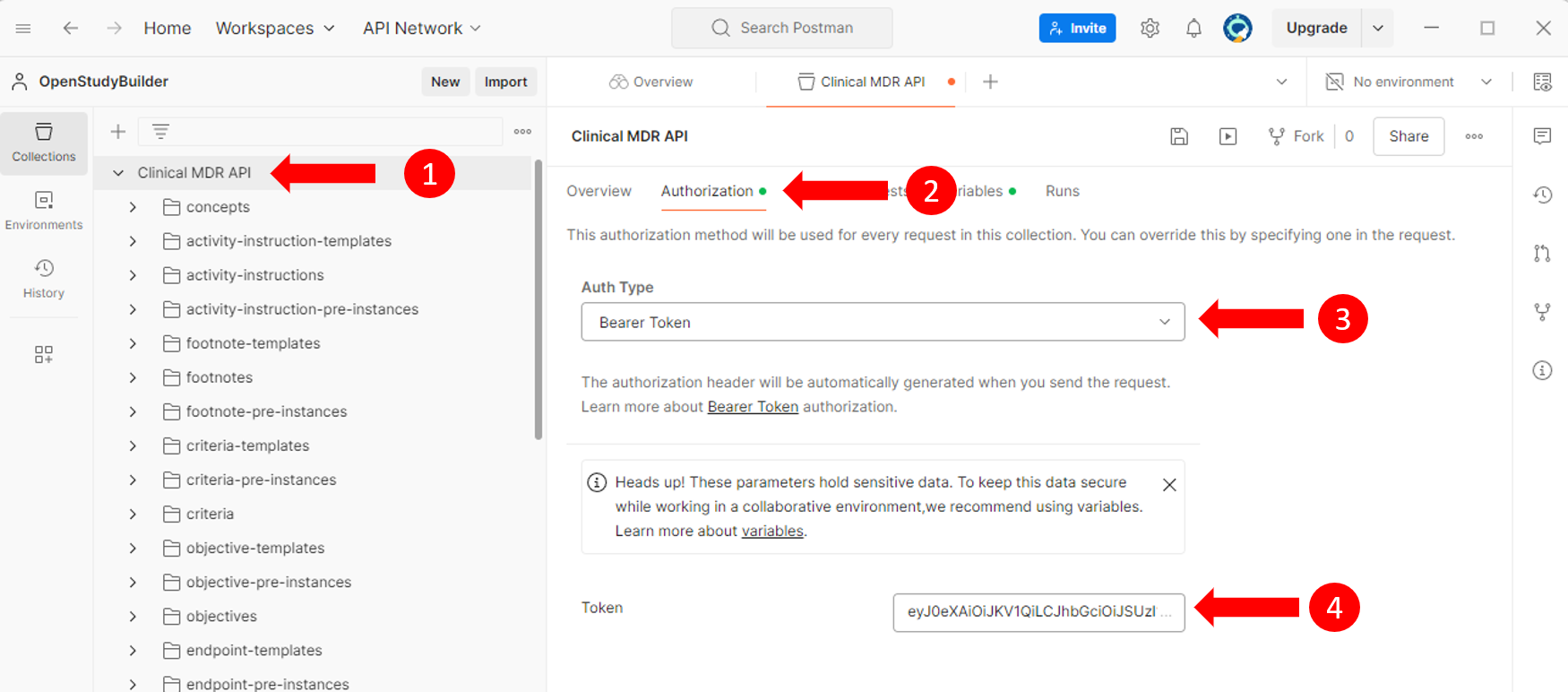
Task: Expand the footnotes folder
Action: pyautogui.click(x=133, y=377)
